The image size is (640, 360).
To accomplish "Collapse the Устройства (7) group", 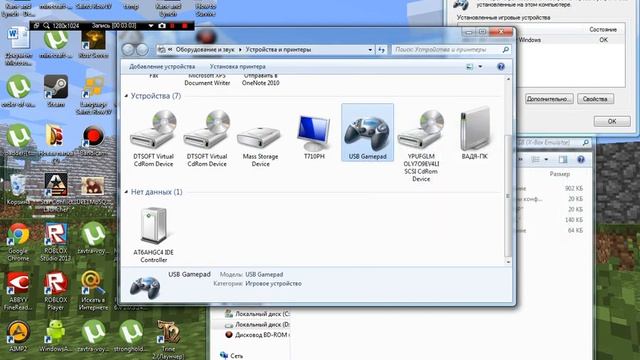I will (x=126, y=96).
